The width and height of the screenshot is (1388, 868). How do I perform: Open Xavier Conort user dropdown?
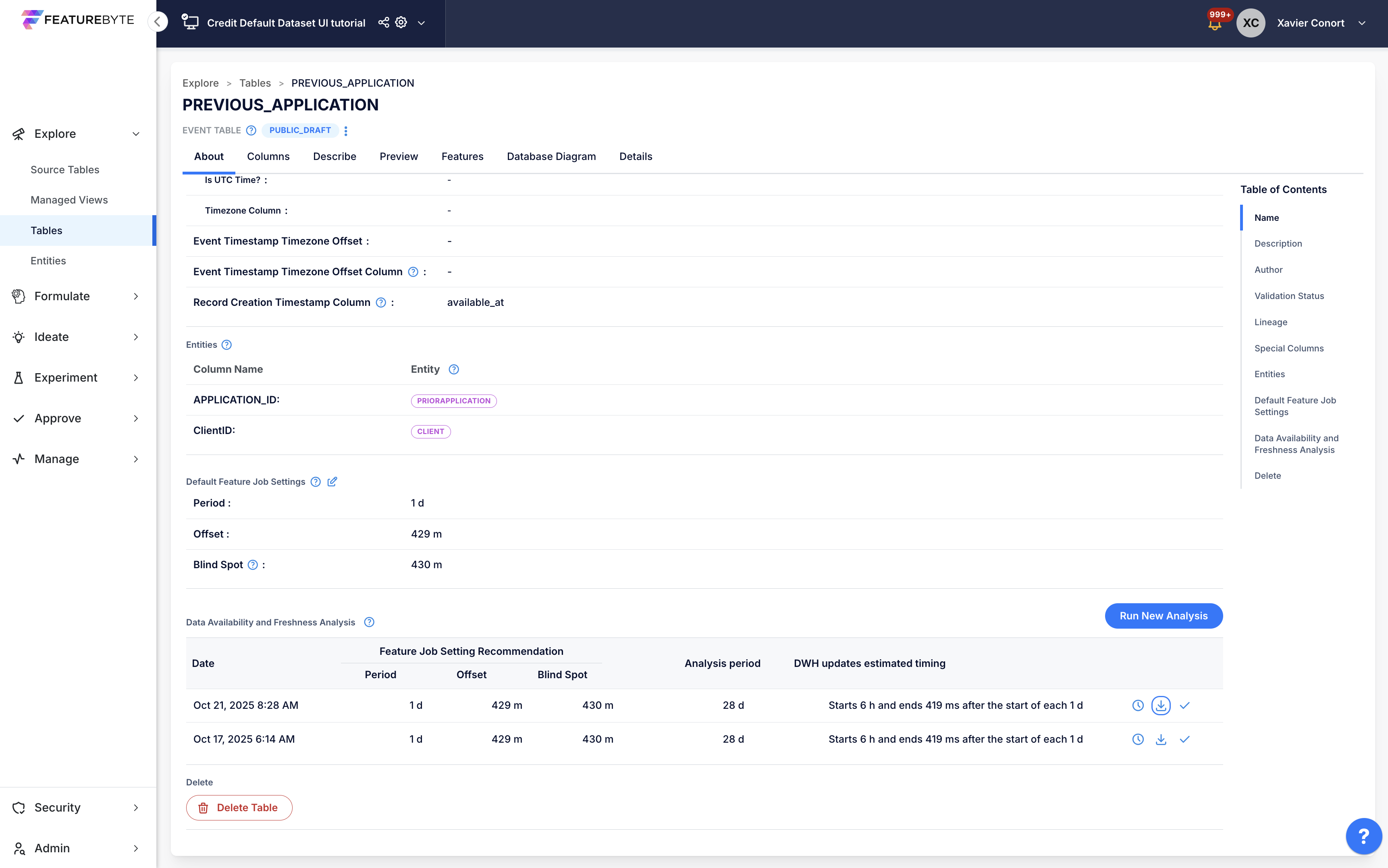[x=1362, y=23]
